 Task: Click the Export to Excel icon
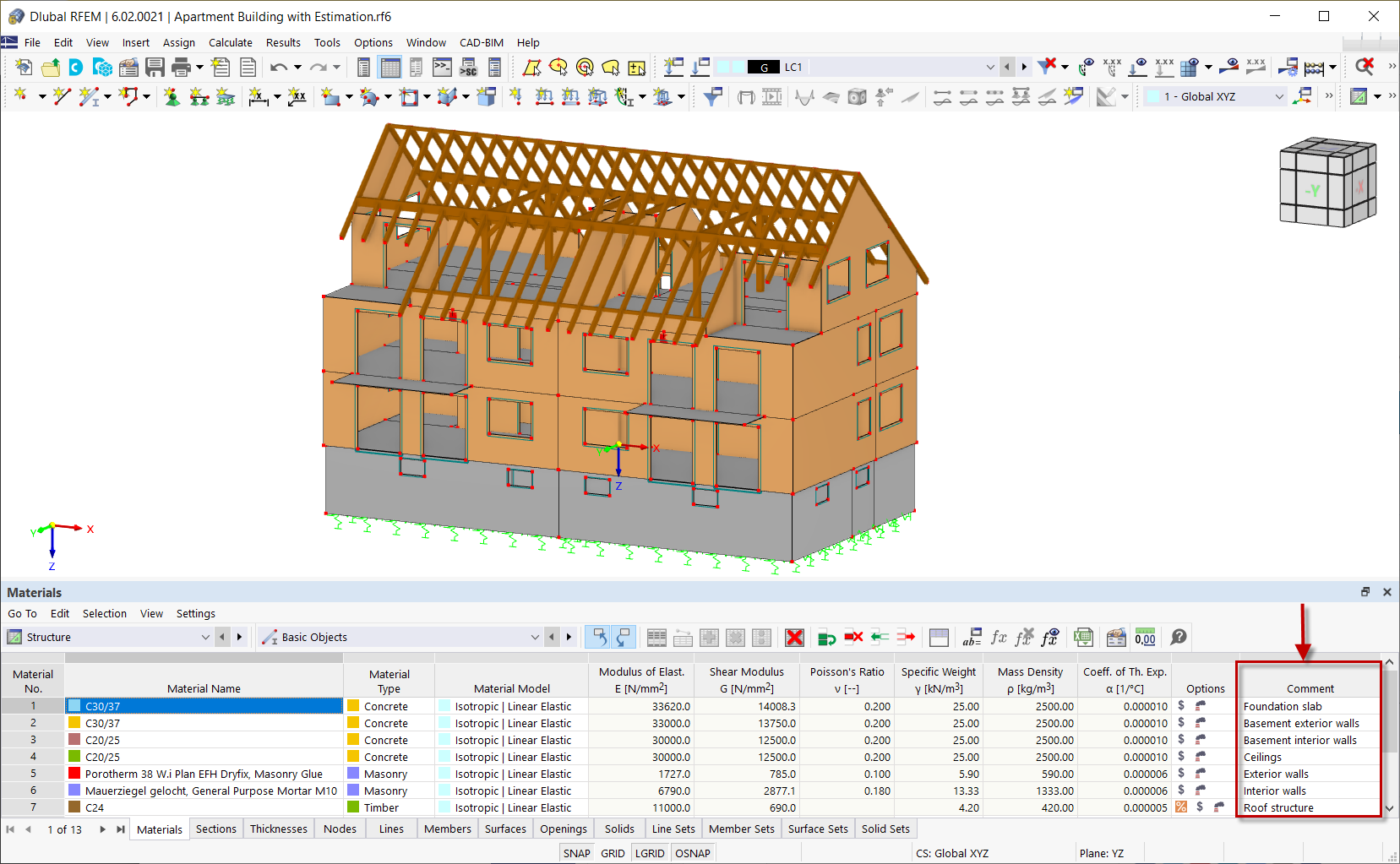[x=1083, y=638]
